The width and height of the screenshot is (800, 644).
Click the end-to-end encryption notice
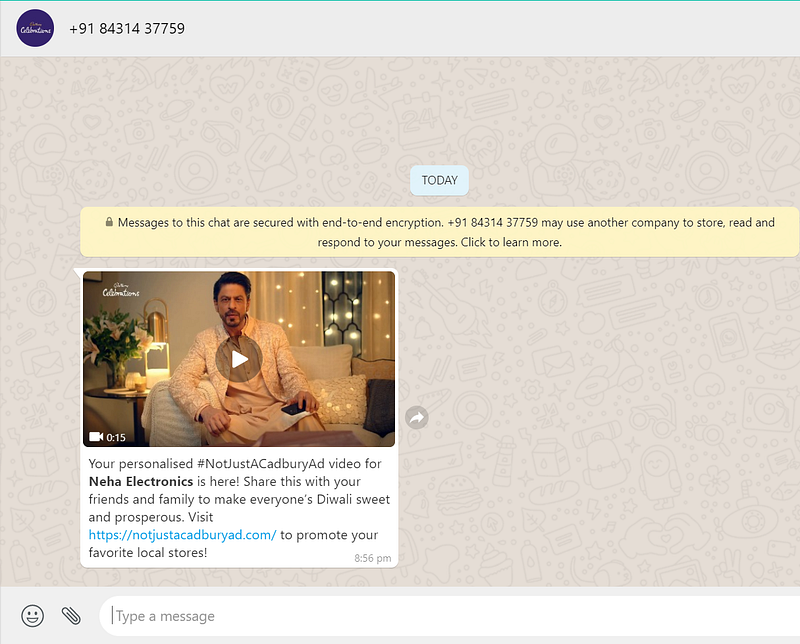tap(440, 232)
